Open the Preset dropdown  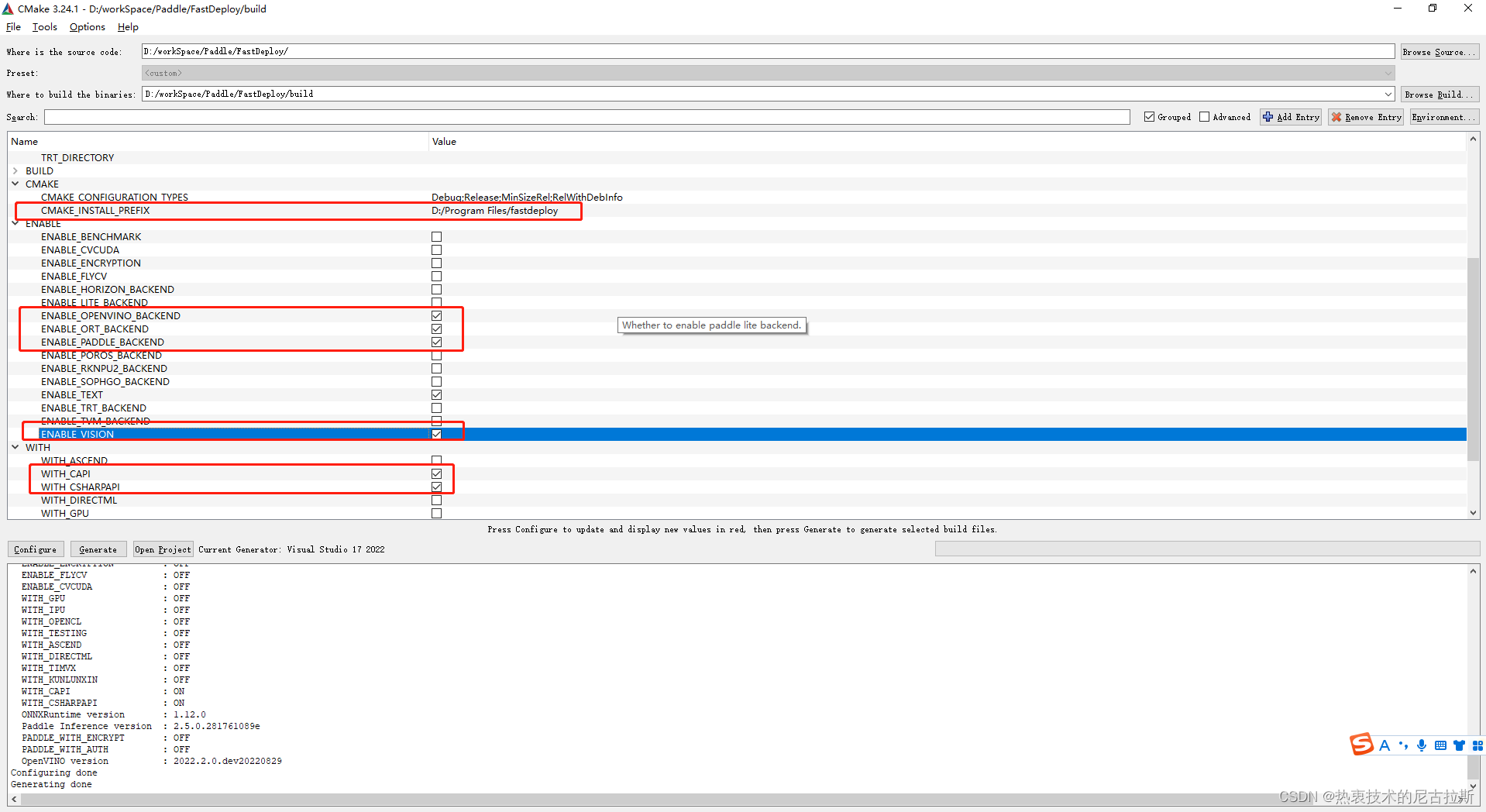pos(768,73)
